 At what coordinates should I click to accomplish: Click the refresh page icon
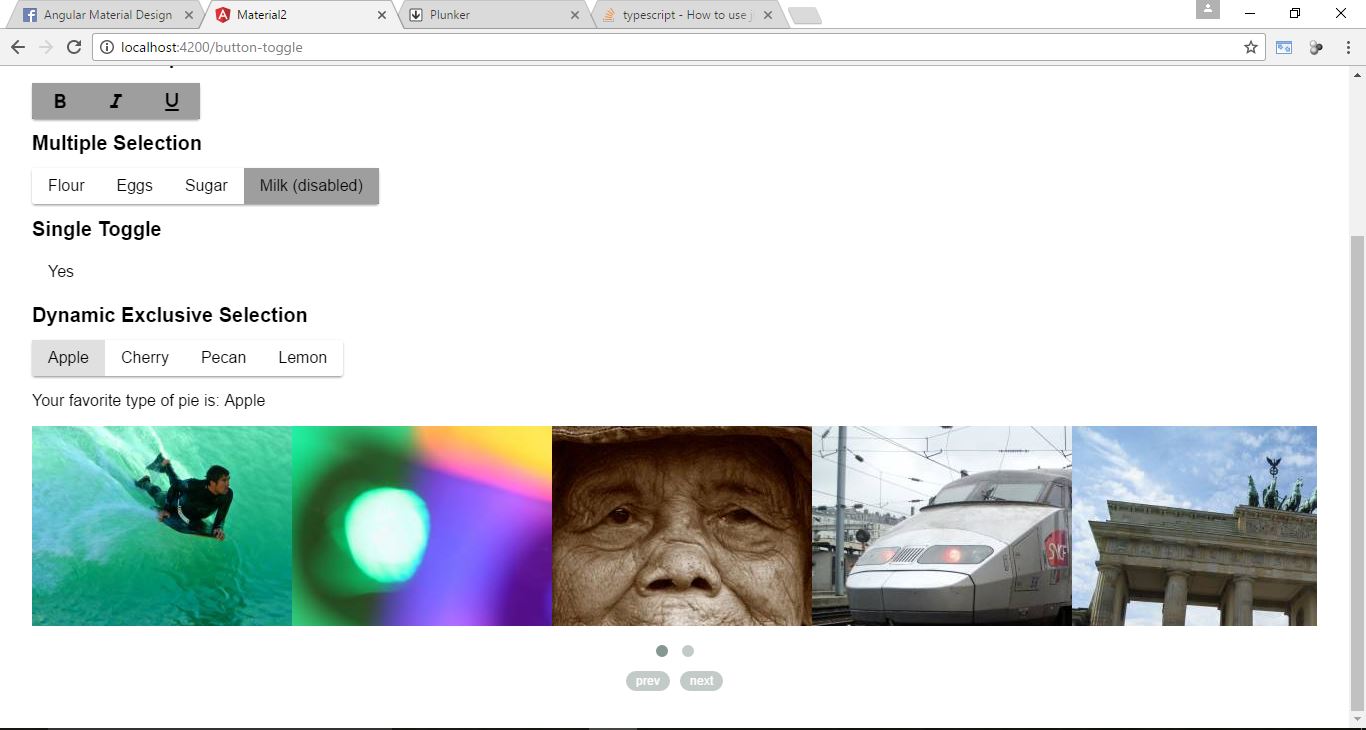74,47
